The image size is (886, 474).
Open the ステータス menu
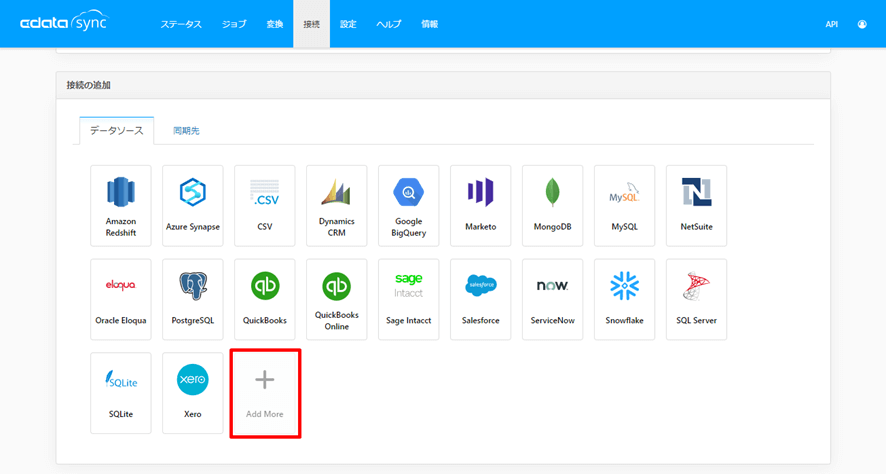(x=181, y=24)
